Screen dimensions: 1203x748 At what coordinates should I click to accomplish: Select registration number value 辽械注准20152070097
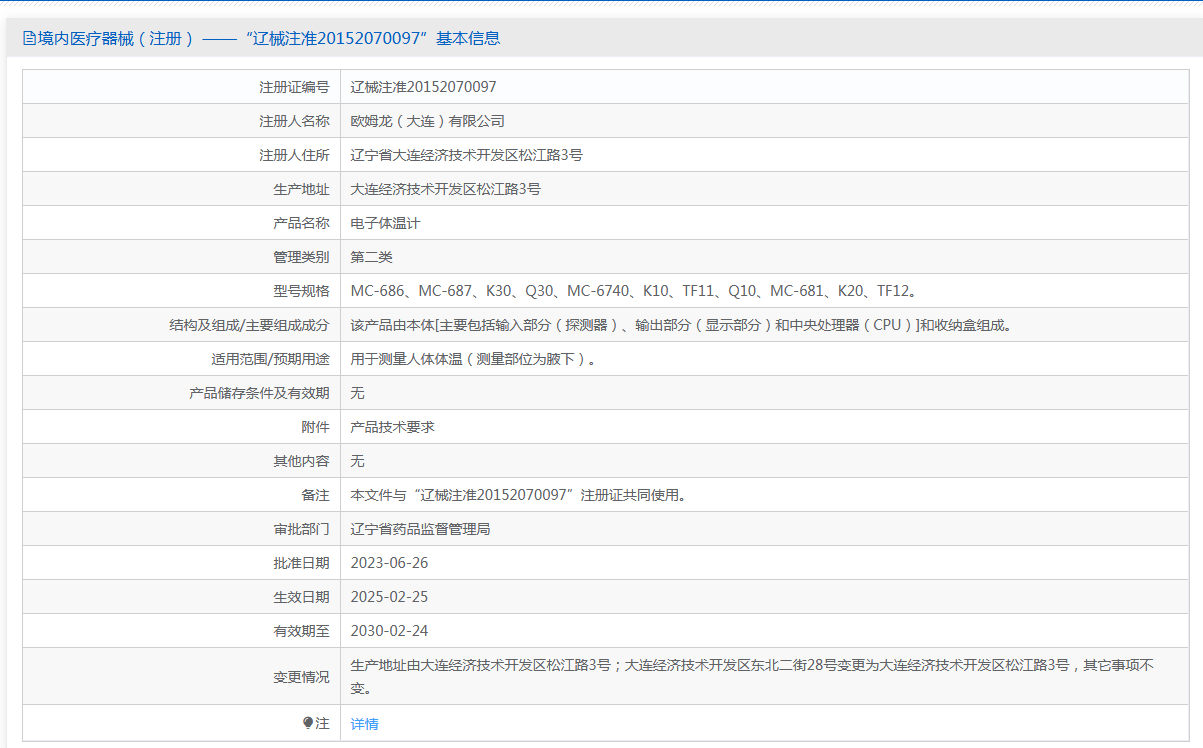tap(424, 87)
